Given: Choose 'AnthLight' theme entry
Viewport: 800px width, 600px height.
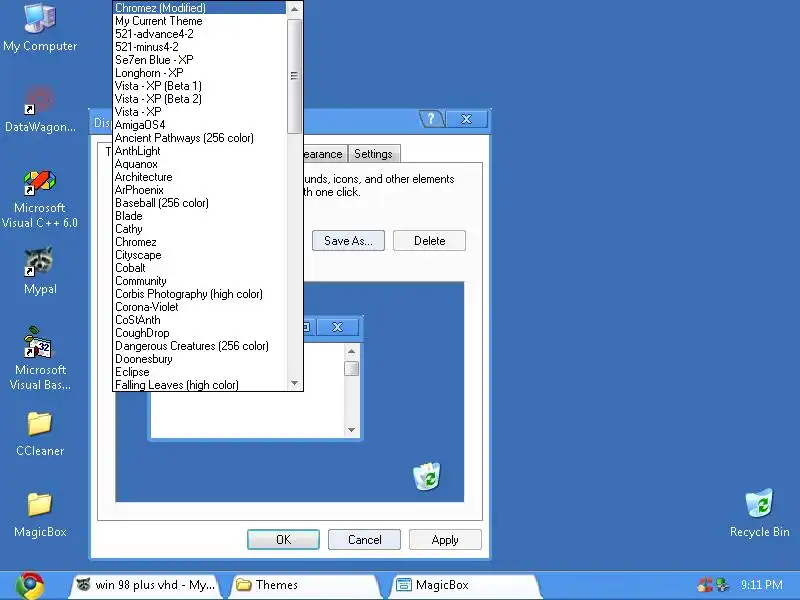Looking at the screenshot, I should coord(199,151).
